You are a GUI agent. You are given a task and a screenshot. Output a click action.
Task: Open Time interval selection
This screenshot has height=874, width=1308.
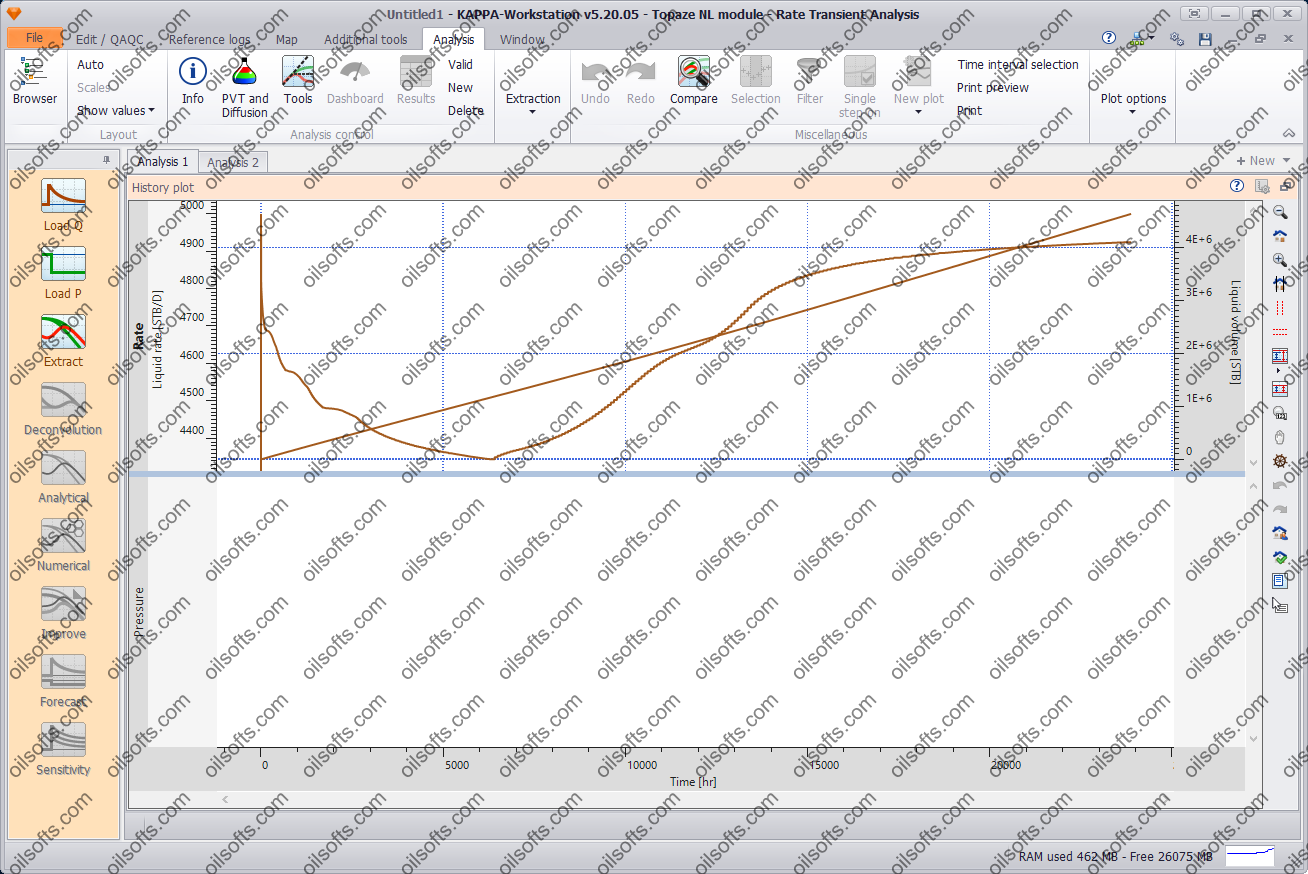[x=1018, y=64]
